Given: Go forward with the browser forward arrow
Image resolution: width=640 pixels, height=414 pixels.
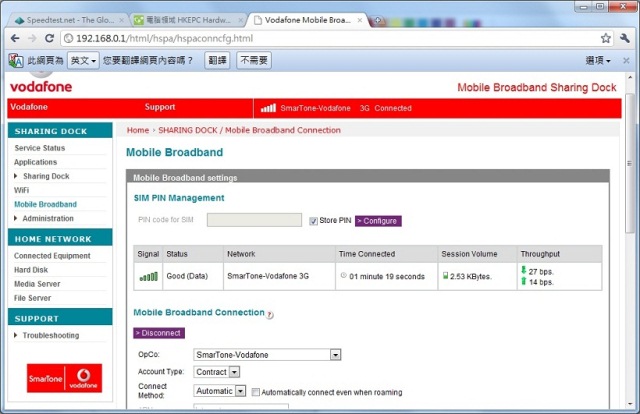Looking at the screenshot, I should (x=32, y=38).
